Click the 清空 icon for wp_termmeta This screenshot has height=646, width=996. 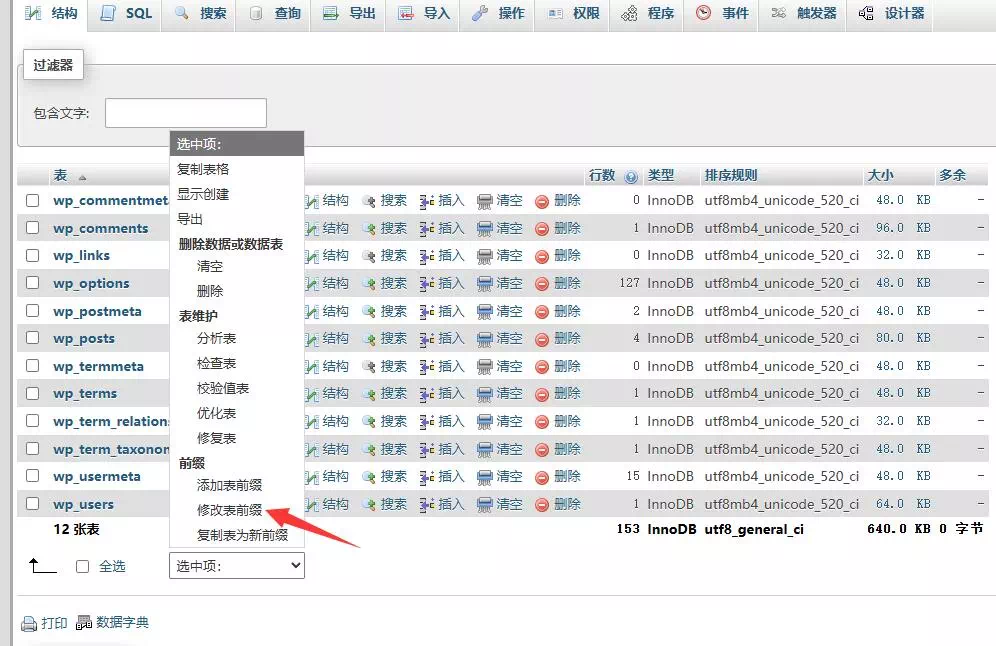(x=485, y=367)
